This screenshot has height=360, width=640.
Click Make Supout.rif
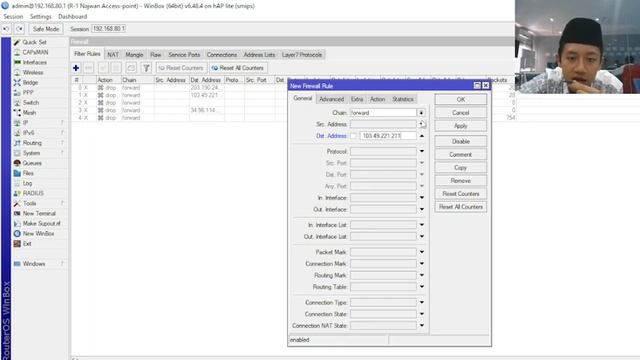[x=41, y=223]
